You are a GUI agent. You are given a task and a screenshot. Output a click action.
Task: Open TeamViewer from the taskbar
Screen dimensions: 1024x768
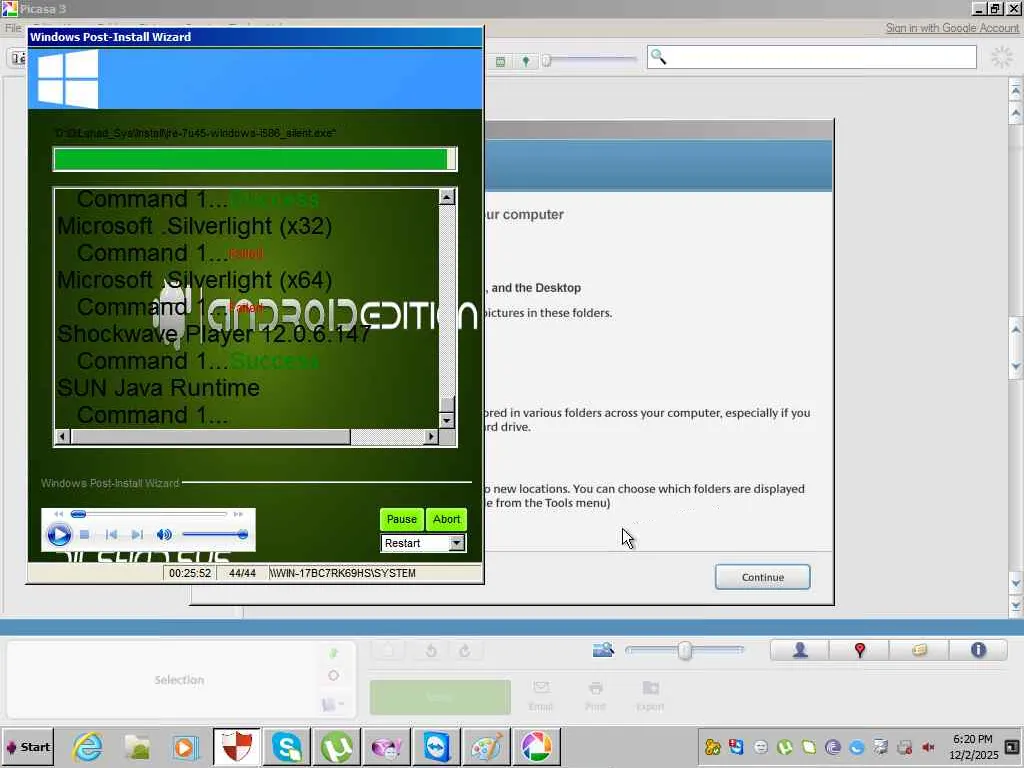coord(436,747)
